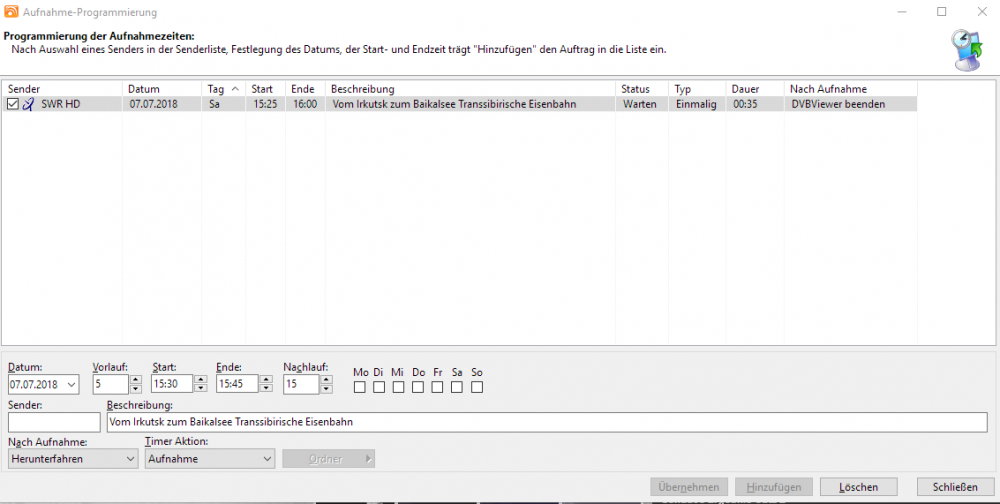Click the DVBViewer icon in the title bar
The height and width of the screenshot is (504, 1000).
[x=11, y=12]
